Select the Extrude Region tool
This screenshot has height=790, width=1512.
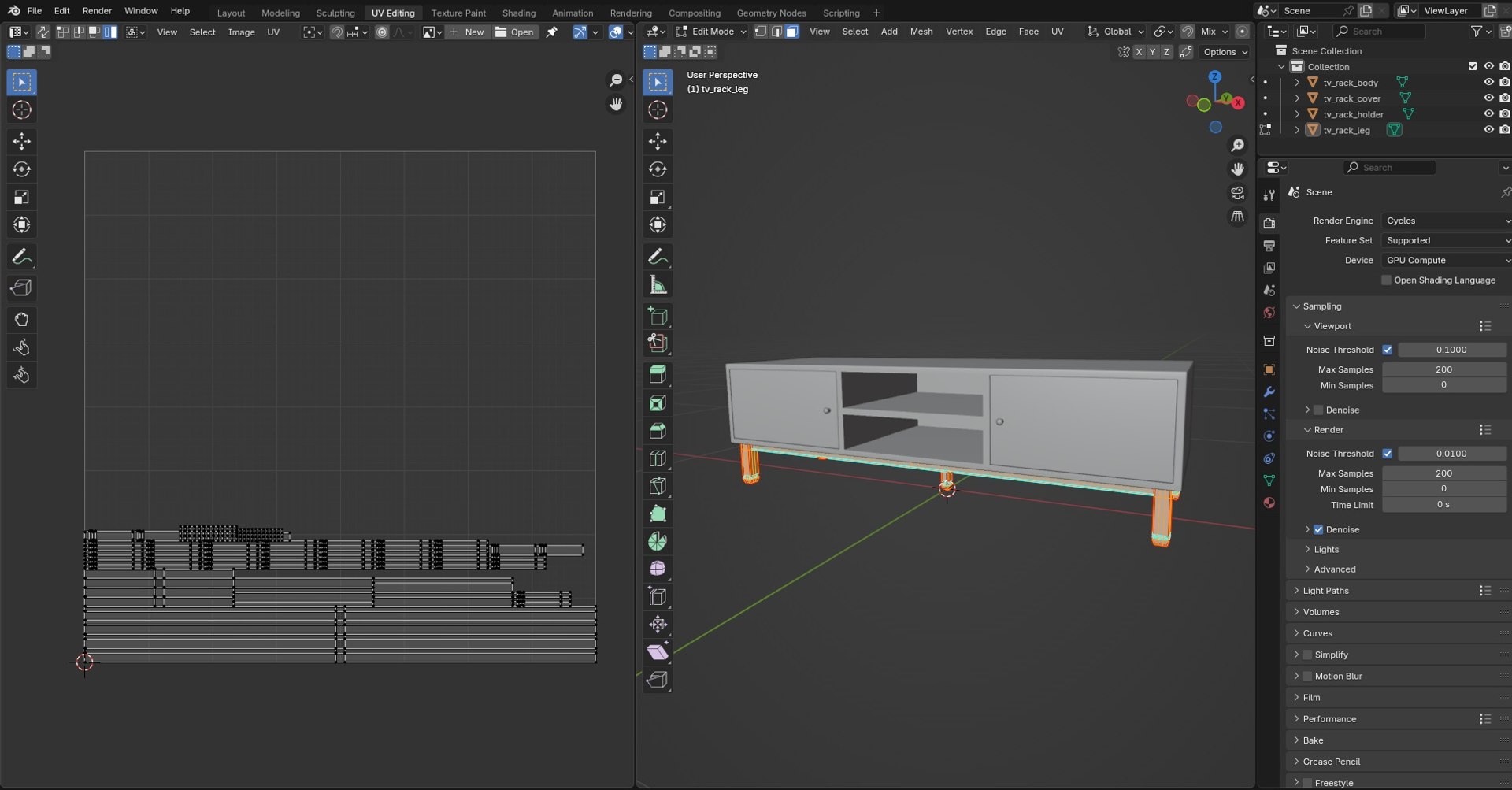658,375
